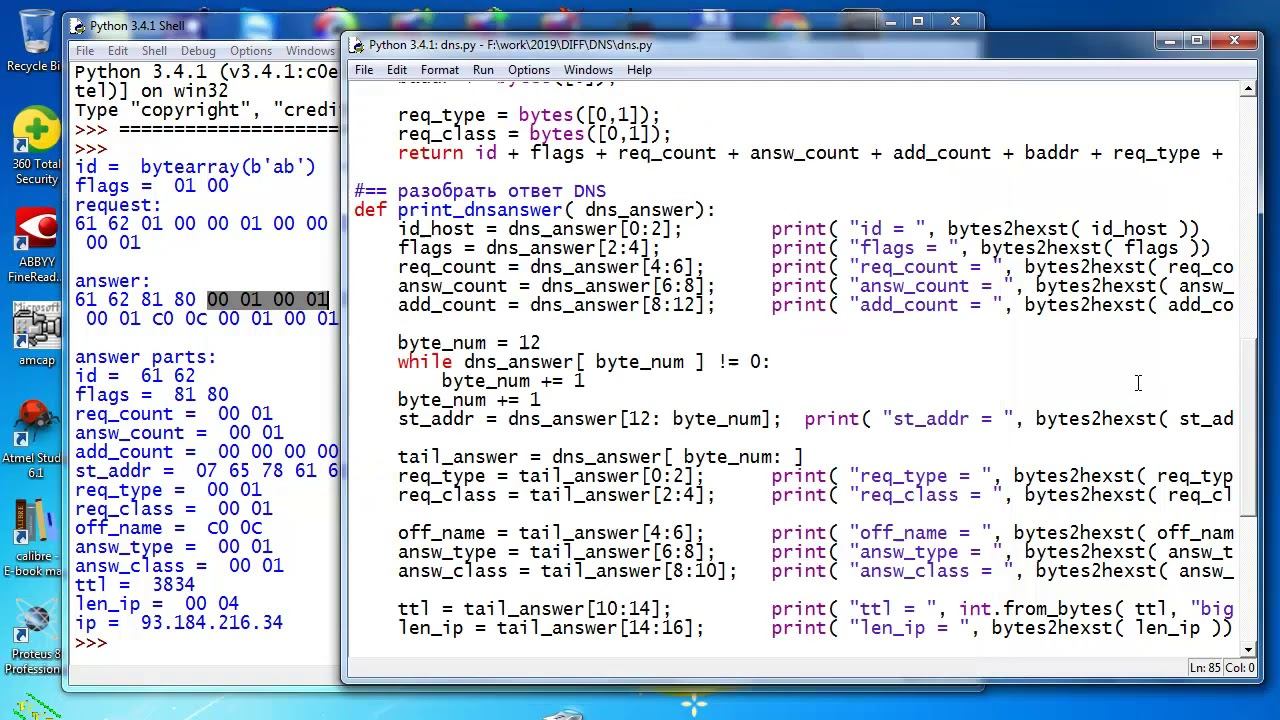This screenshot has width=1280, height=720.
Task: Click 'byte_num = 12' line in editor
Action: [469, 343]
